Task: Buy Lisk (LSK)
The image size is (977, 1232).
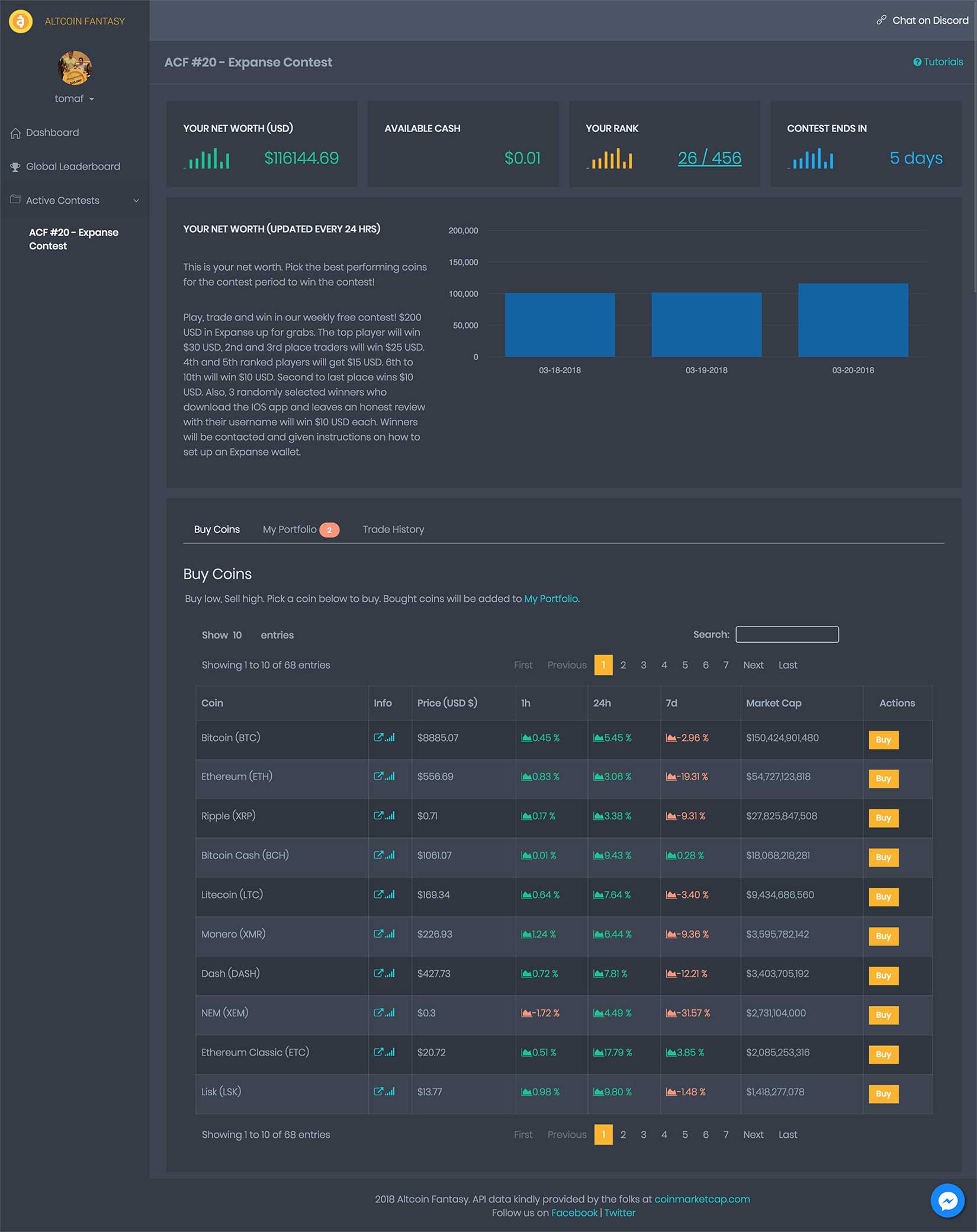Action: point(883,1094)
